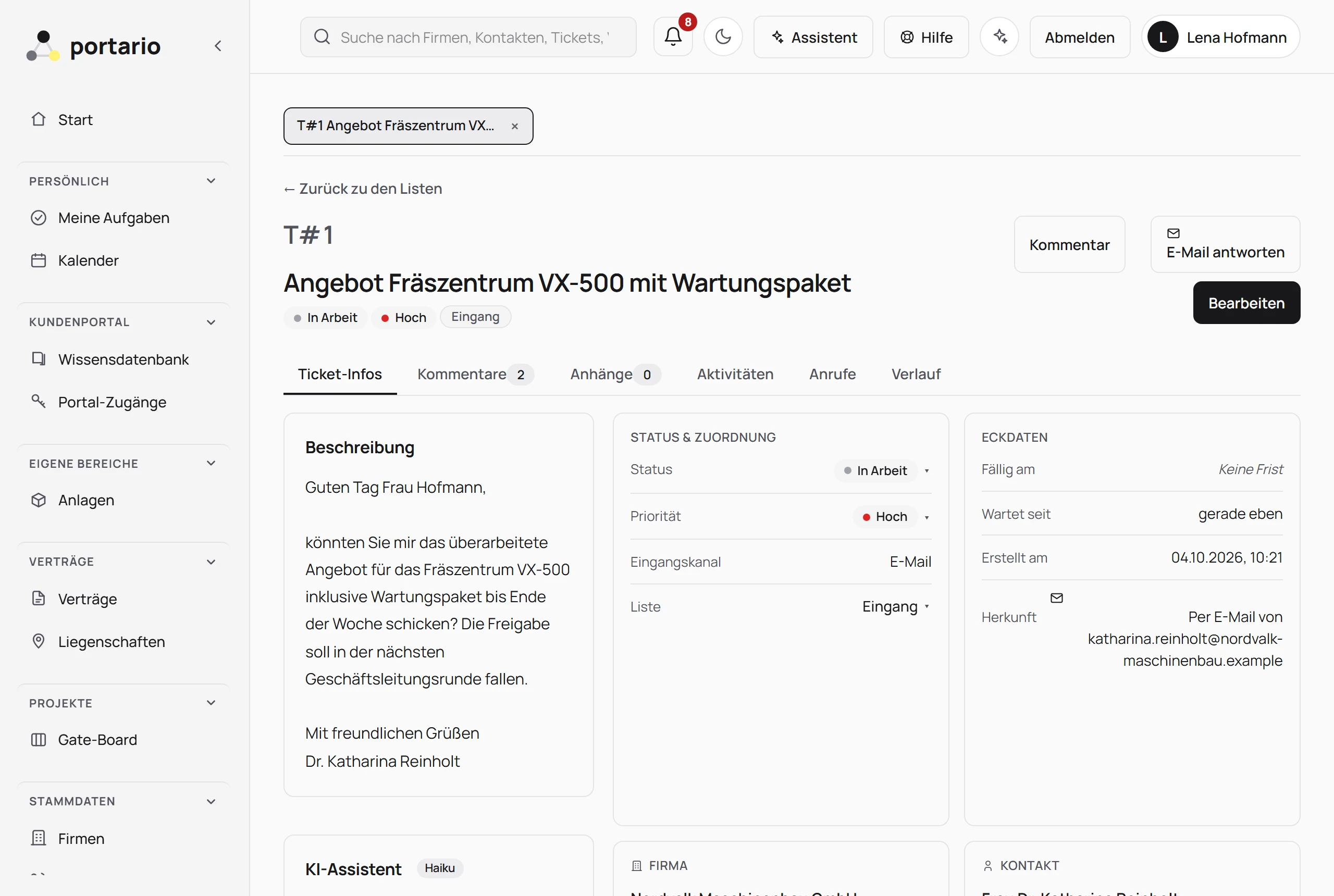1334x896 pixels.
Task: Switch to the Verlauf tab
Action: 916,374
